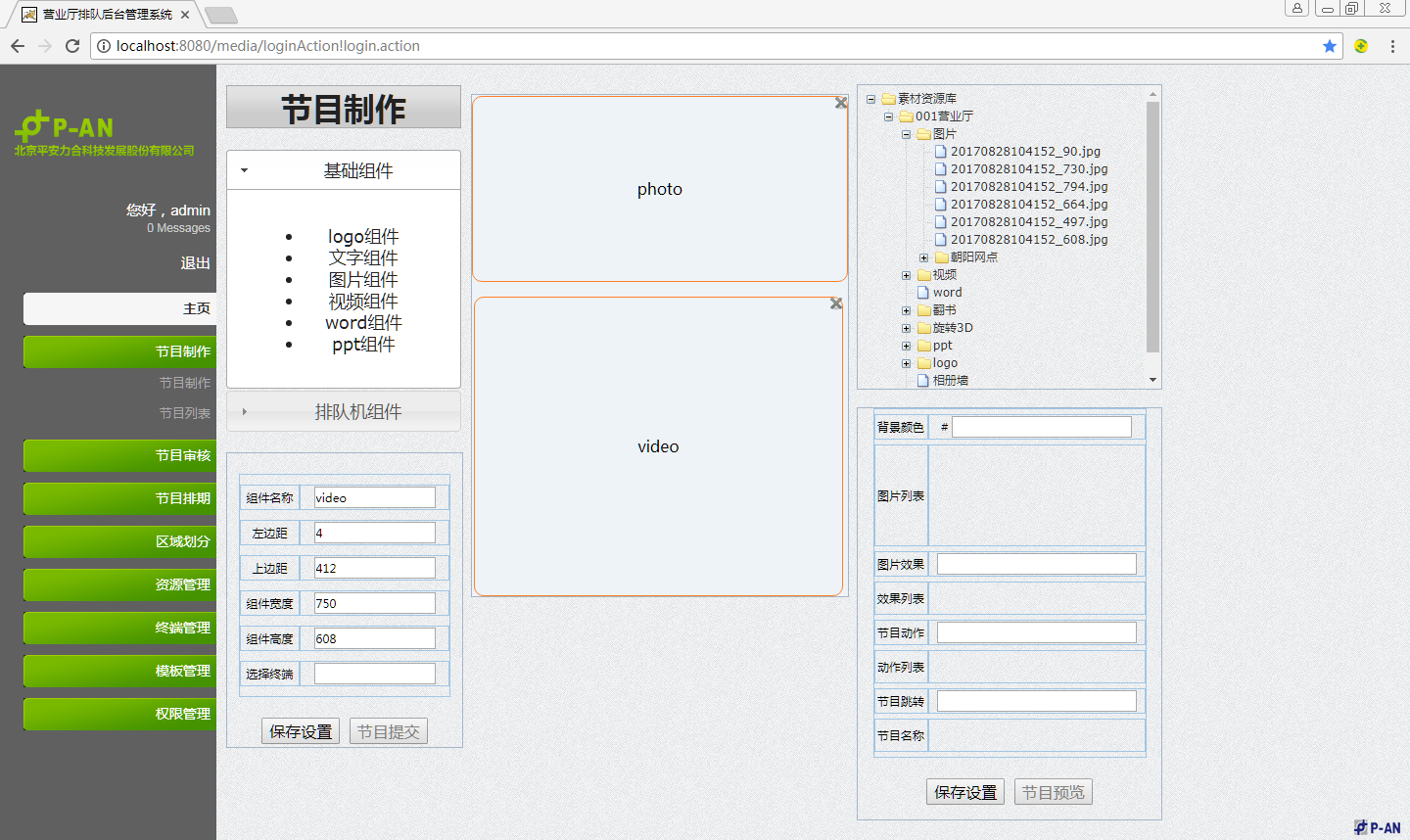This screenshot has width=1410, height=840.
Task: Add a logo组件 component
Action: pos(363,236)
